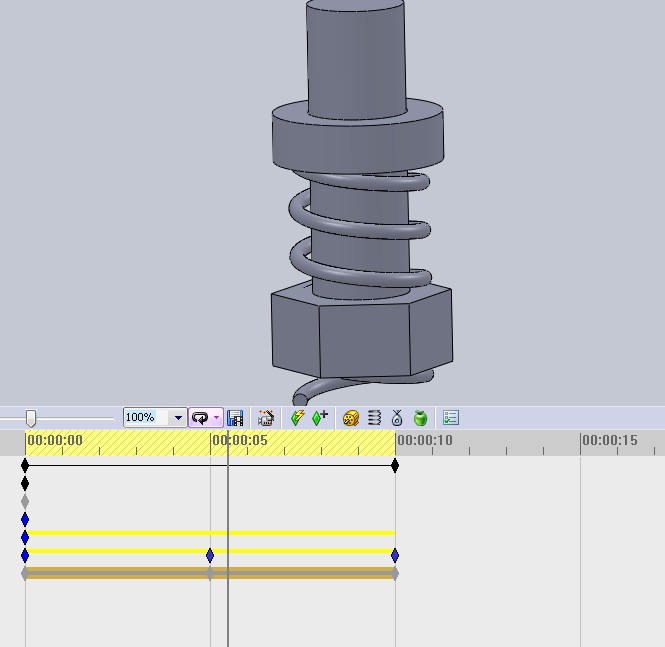Select the black end key at 10 seconds
The width and height of the screenshot is (665, 647).
[395, 466]
